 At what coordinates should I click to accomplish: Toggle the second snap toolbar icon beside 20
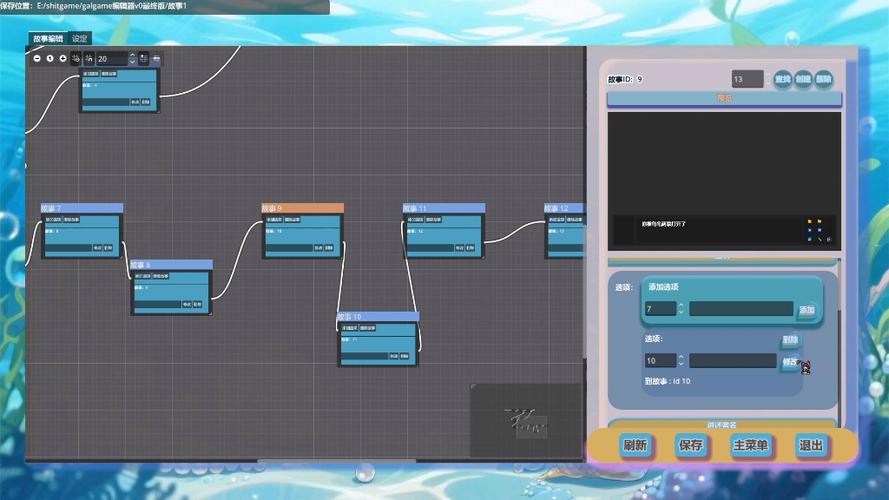(x=89, y=58)
